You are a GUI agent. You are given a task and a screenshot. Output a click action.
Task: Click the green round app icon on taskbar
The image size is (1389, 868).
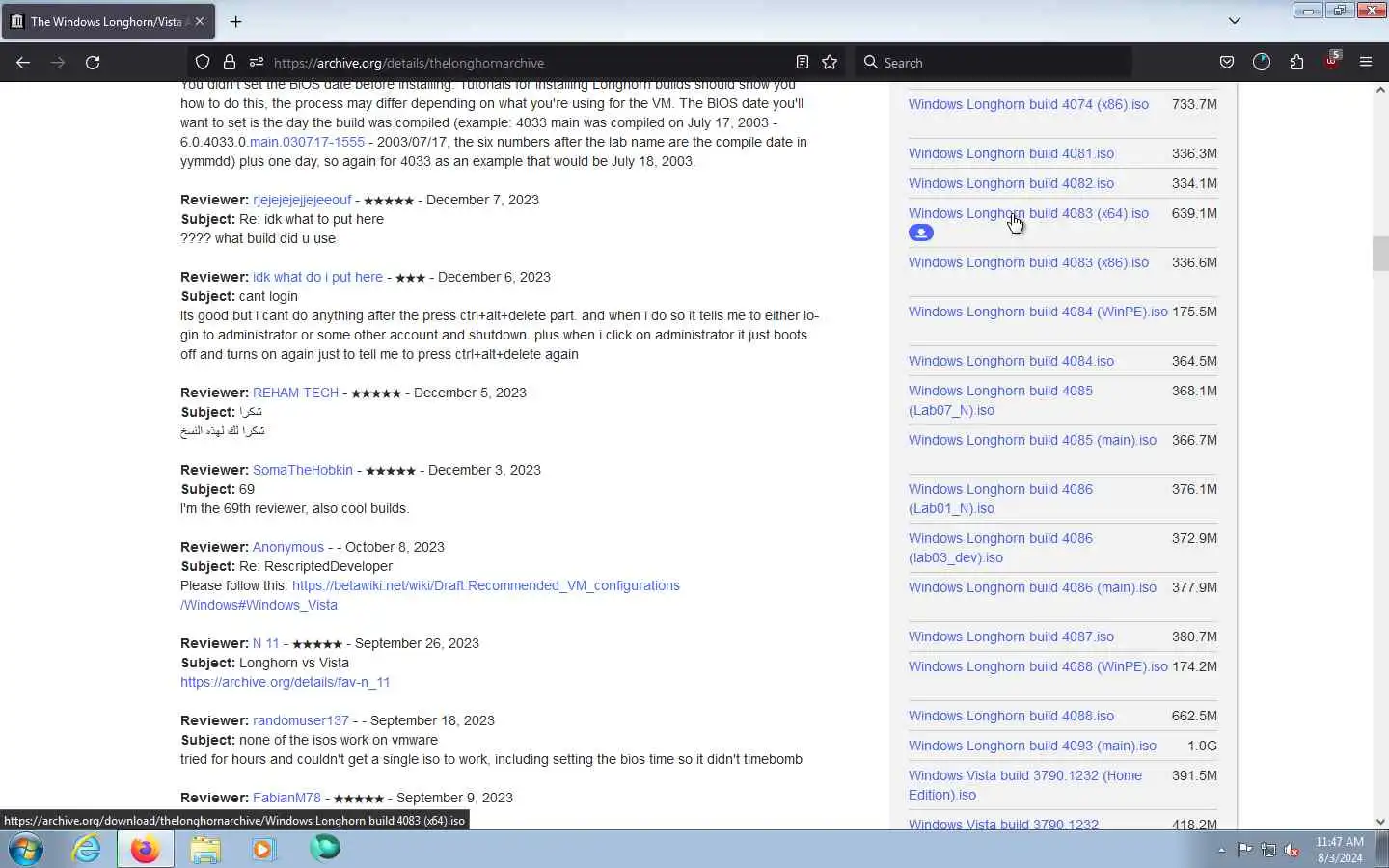[x=325, y=849]
